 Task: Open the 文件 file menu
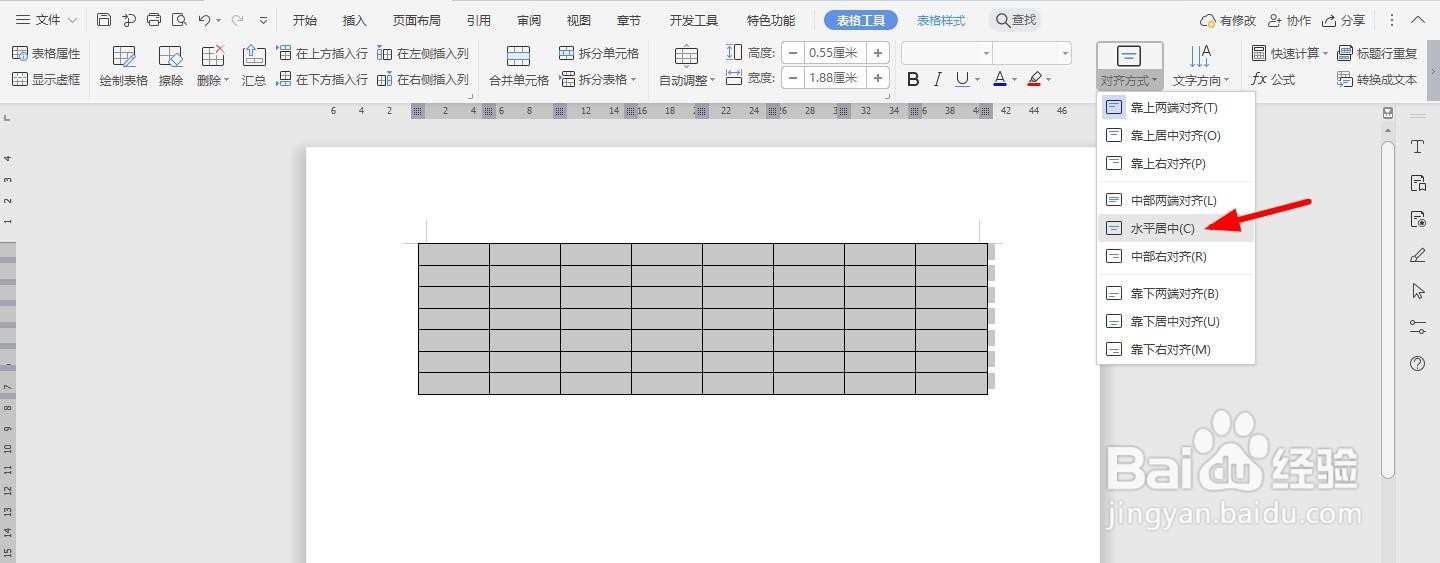coord(46,20)
